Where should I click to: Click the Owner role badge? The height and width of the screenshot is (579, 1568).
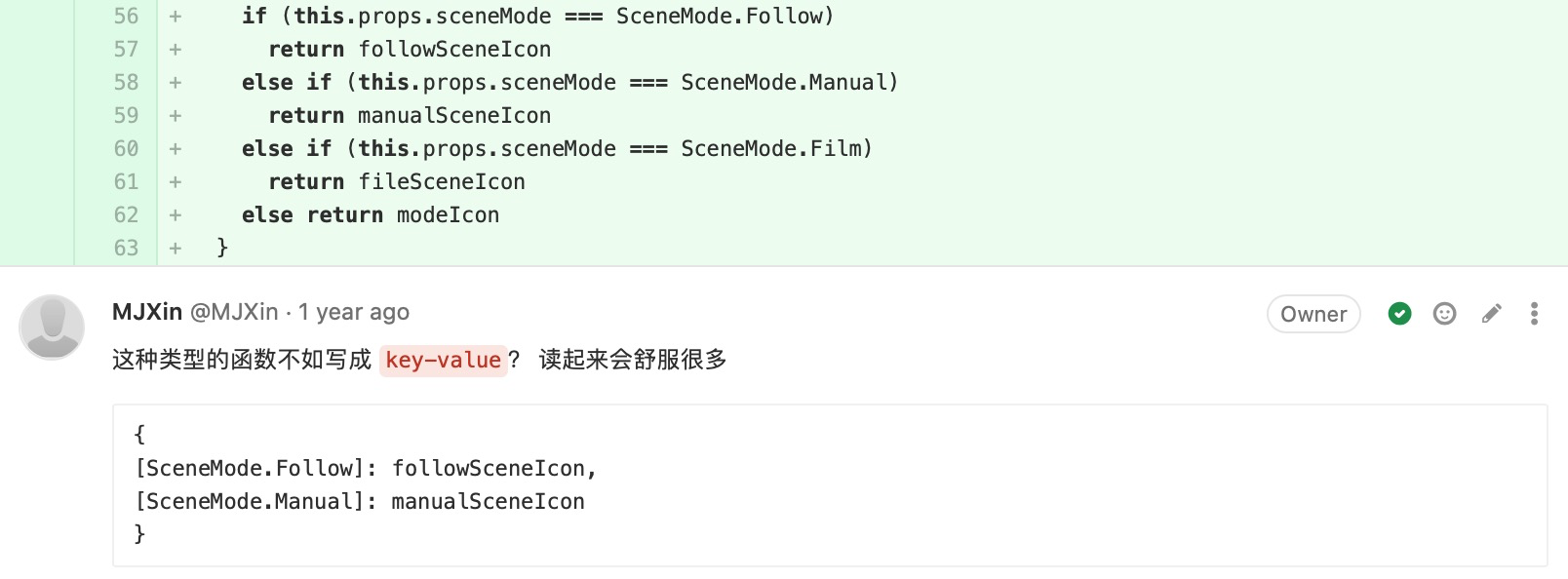tap(1313, 314)
